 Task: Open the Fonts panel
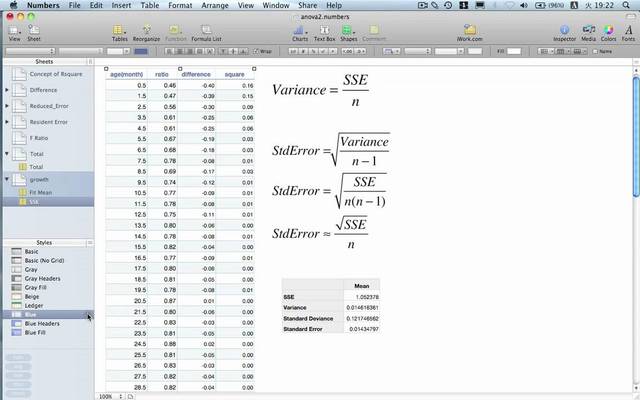(628, 33)
